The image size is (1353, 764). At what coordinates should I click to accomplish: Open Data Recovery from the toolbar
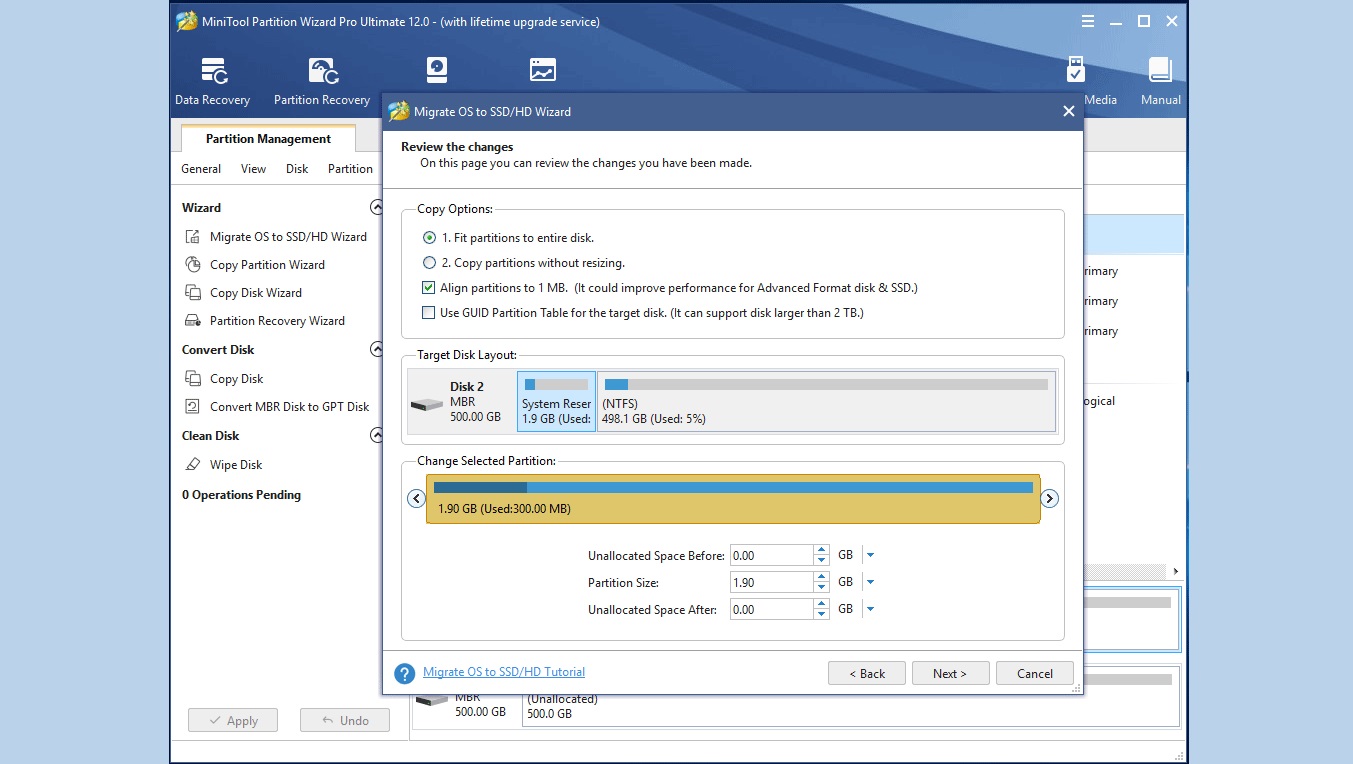coord(212,81)
